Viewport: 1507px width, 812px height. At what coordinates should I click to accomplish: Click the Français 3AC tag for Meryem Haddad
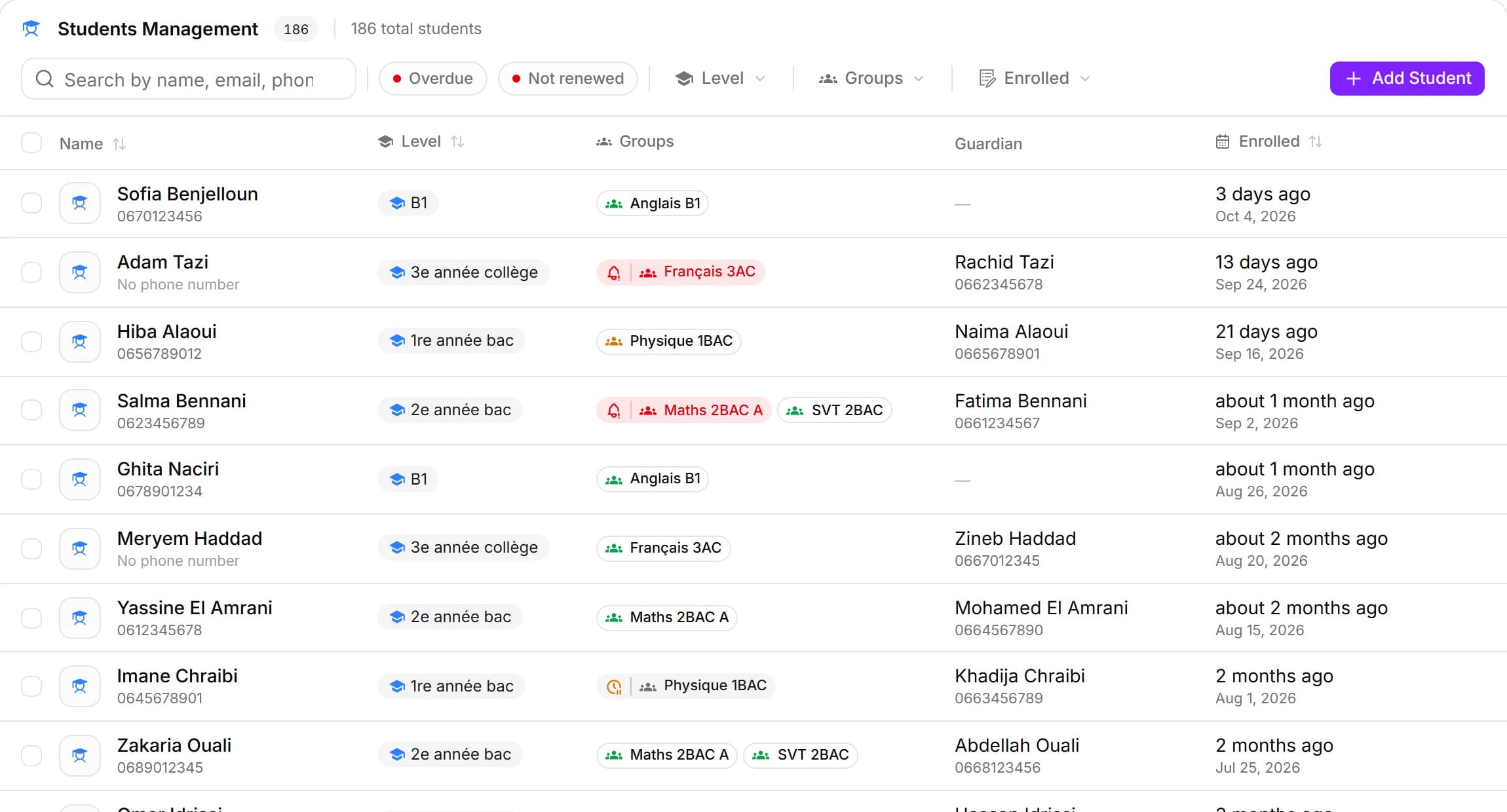point(663,548)
